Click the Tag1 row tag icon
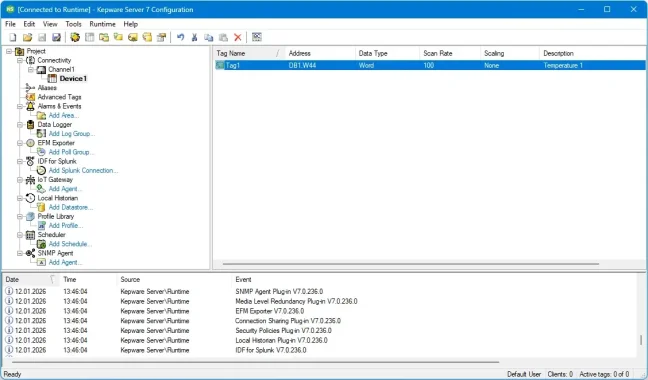648x380 pixels. (220, 65)
